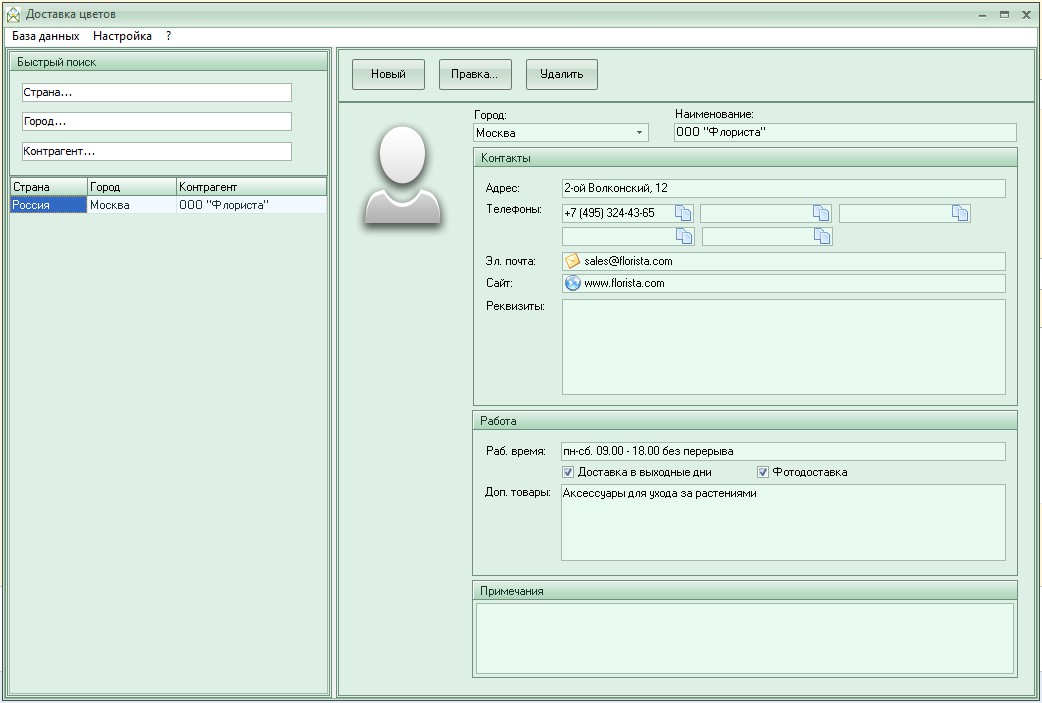Click the Примечания text area
1042x703 pixels.
coord(745,639)
